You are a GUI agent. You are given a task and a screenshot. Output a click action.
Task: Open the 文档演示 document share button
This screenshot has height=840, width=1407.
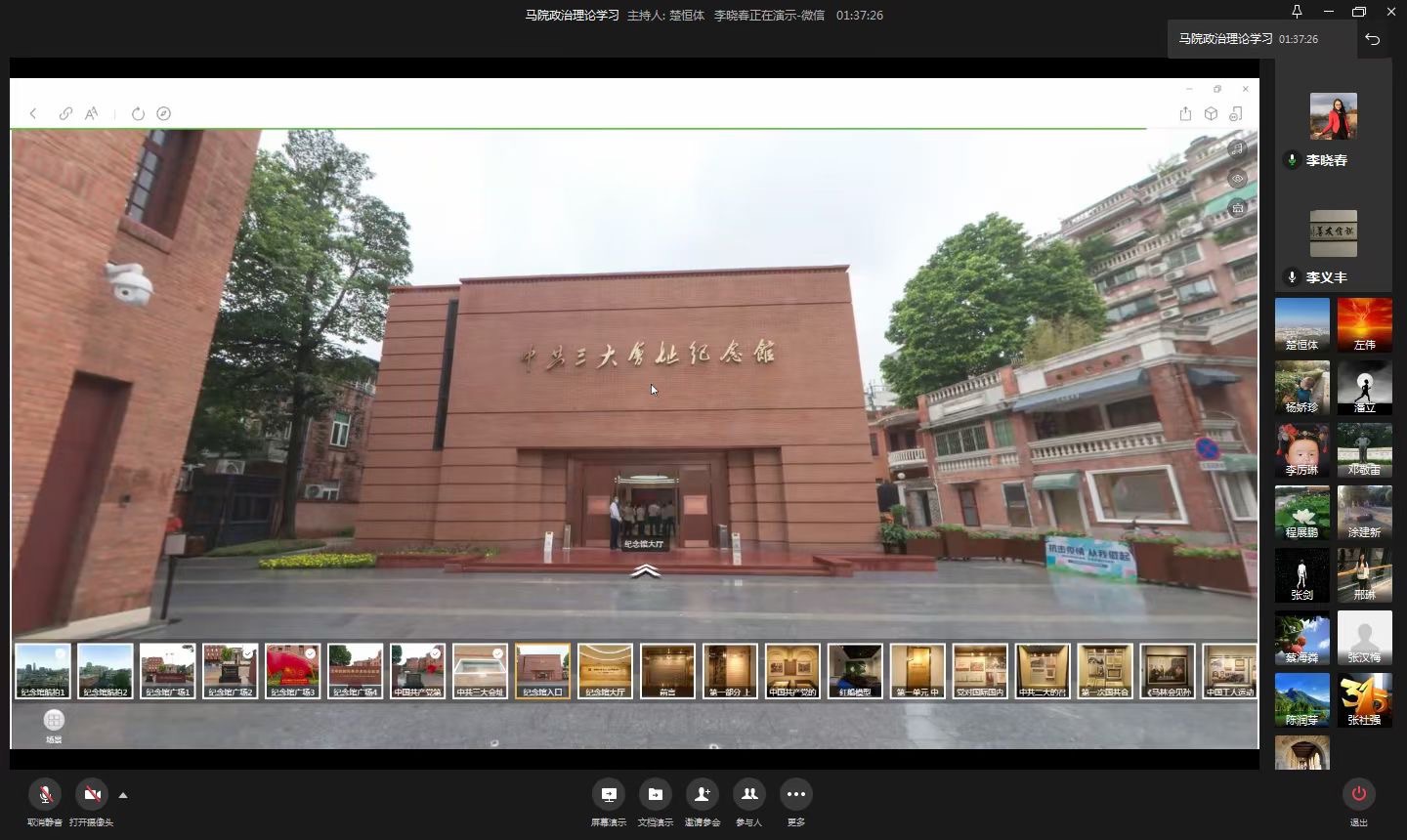click(x=655, y=794)
